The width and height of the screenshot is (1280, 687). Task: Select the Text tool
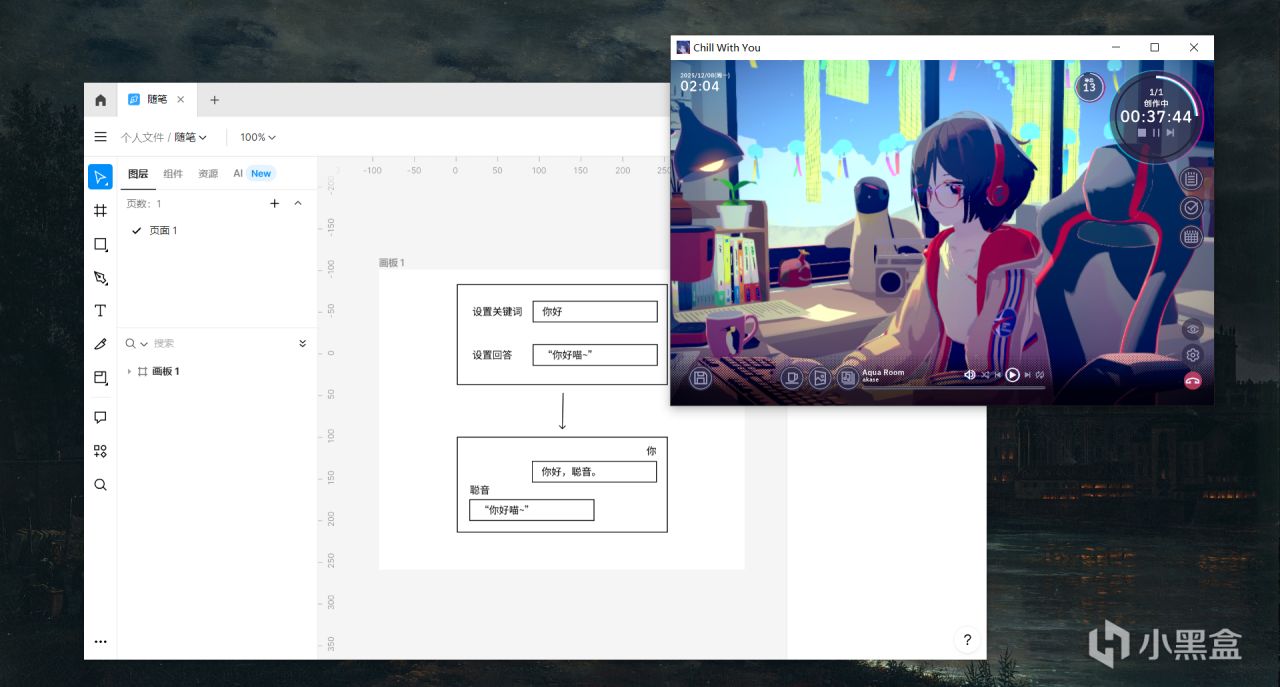point(100,311)
